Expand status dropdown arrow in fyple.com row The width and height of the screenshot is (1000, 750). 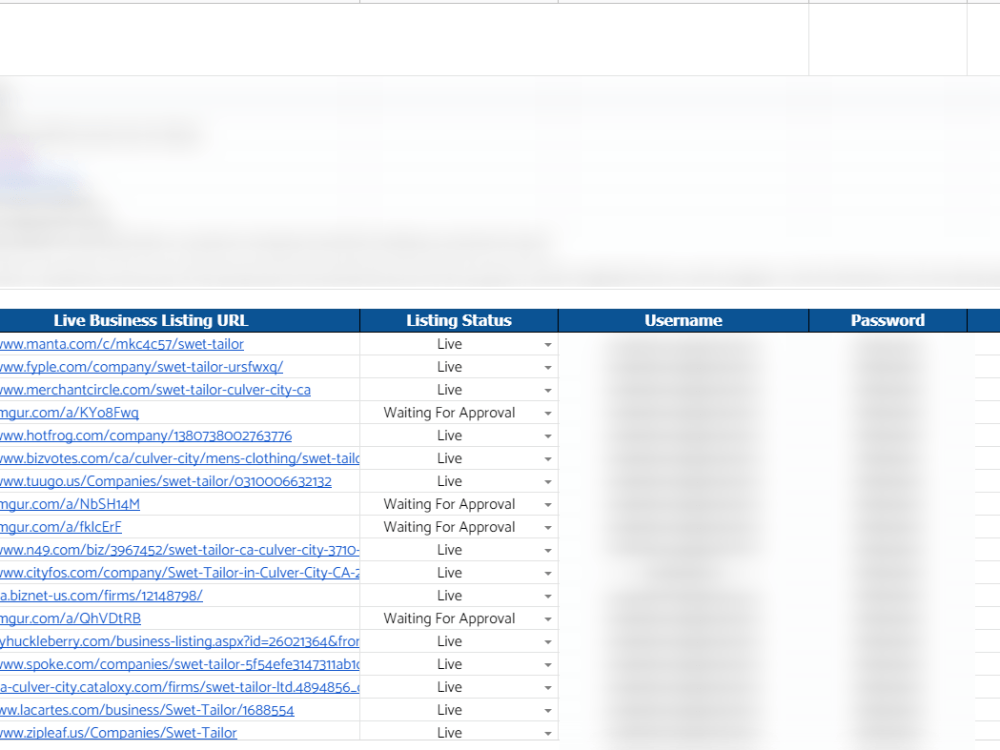pos(548,368)
